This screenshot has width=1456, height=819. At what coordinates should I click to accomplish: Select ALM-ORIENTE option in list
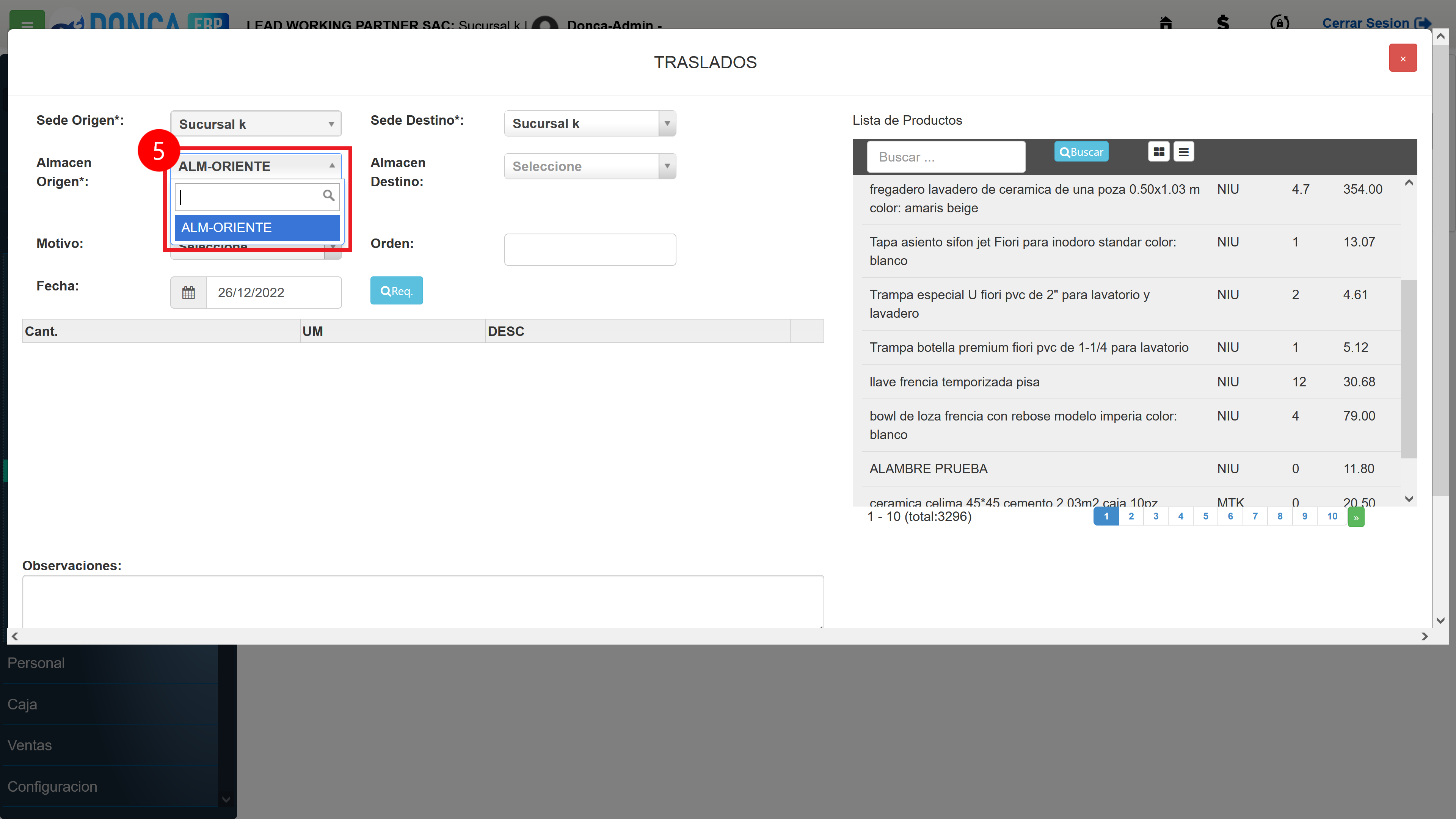(x=257, y=227)
